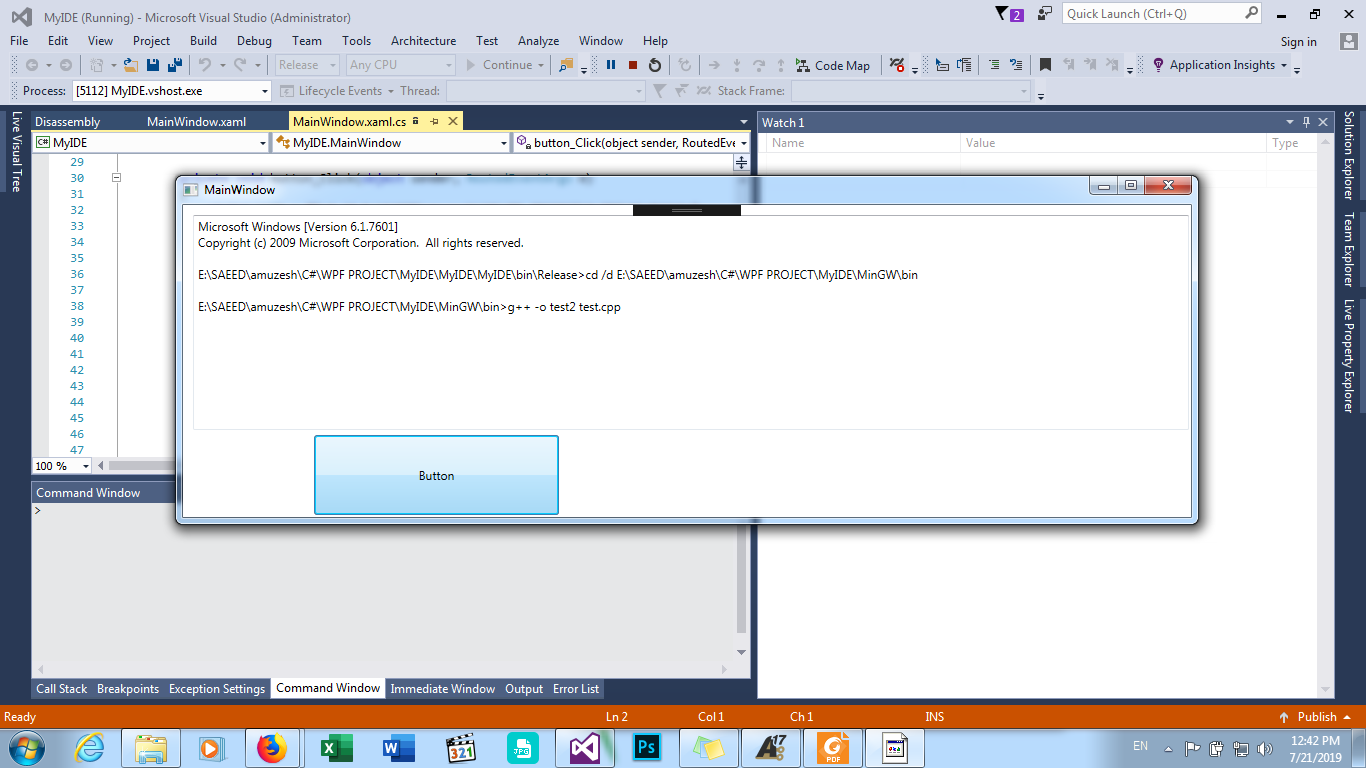This screenshot has height=768, width=1366.
Task: Open the Process dropdown showing MyIDE.vshost.exe
Action: click(x=172, y=91)
